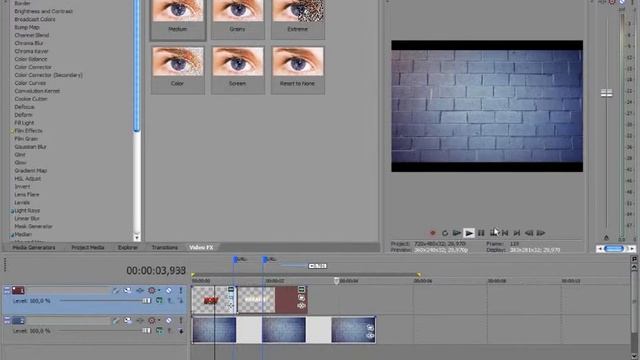Toggle Make Compositing Parent on track 1
This screenshot has width=640, height=360.
coord(169,301)
